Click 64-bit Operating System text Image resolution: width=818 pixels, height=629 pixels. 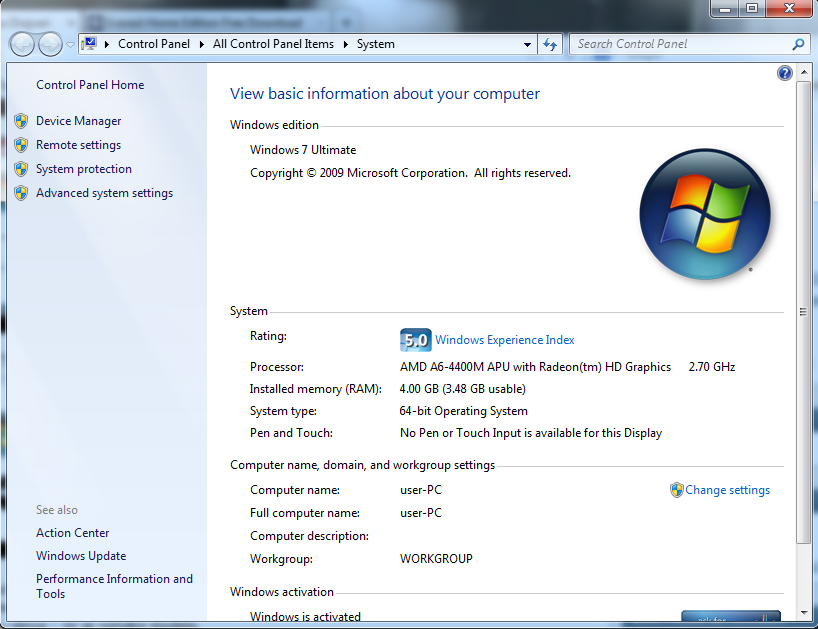(463, 411)
